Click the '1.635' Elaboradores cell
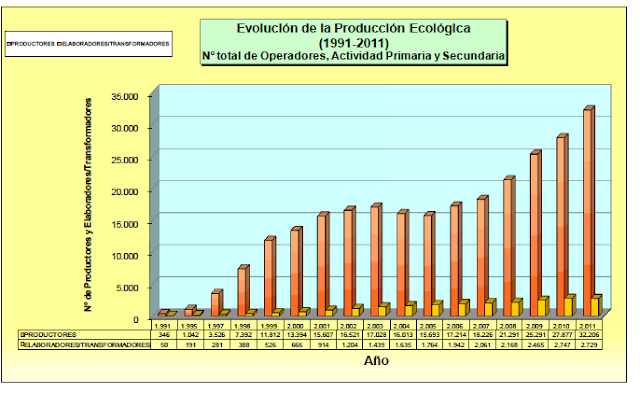Viewport: 640px width, 393px height. pos(403,345)
